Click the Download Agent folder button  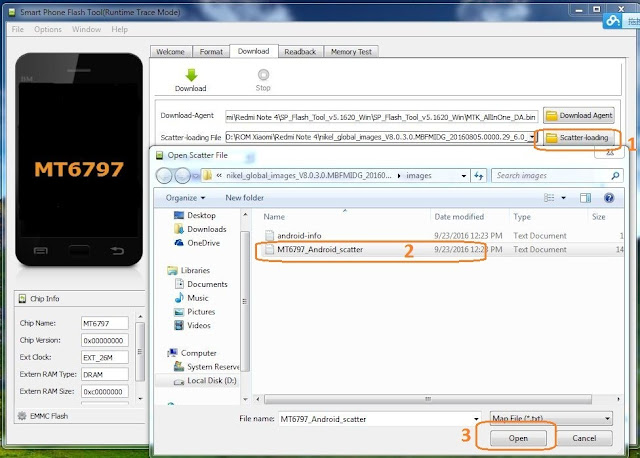579,116
